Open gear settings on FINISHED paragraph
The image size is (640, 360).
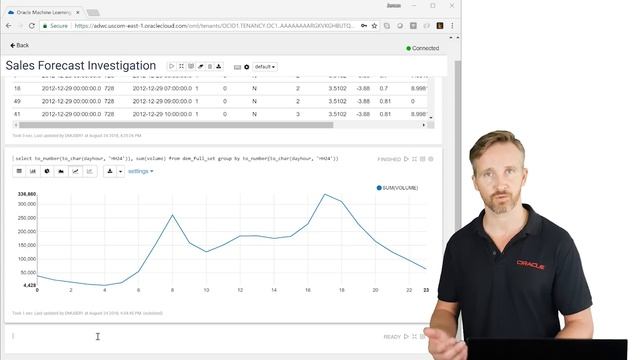[431, 159]
